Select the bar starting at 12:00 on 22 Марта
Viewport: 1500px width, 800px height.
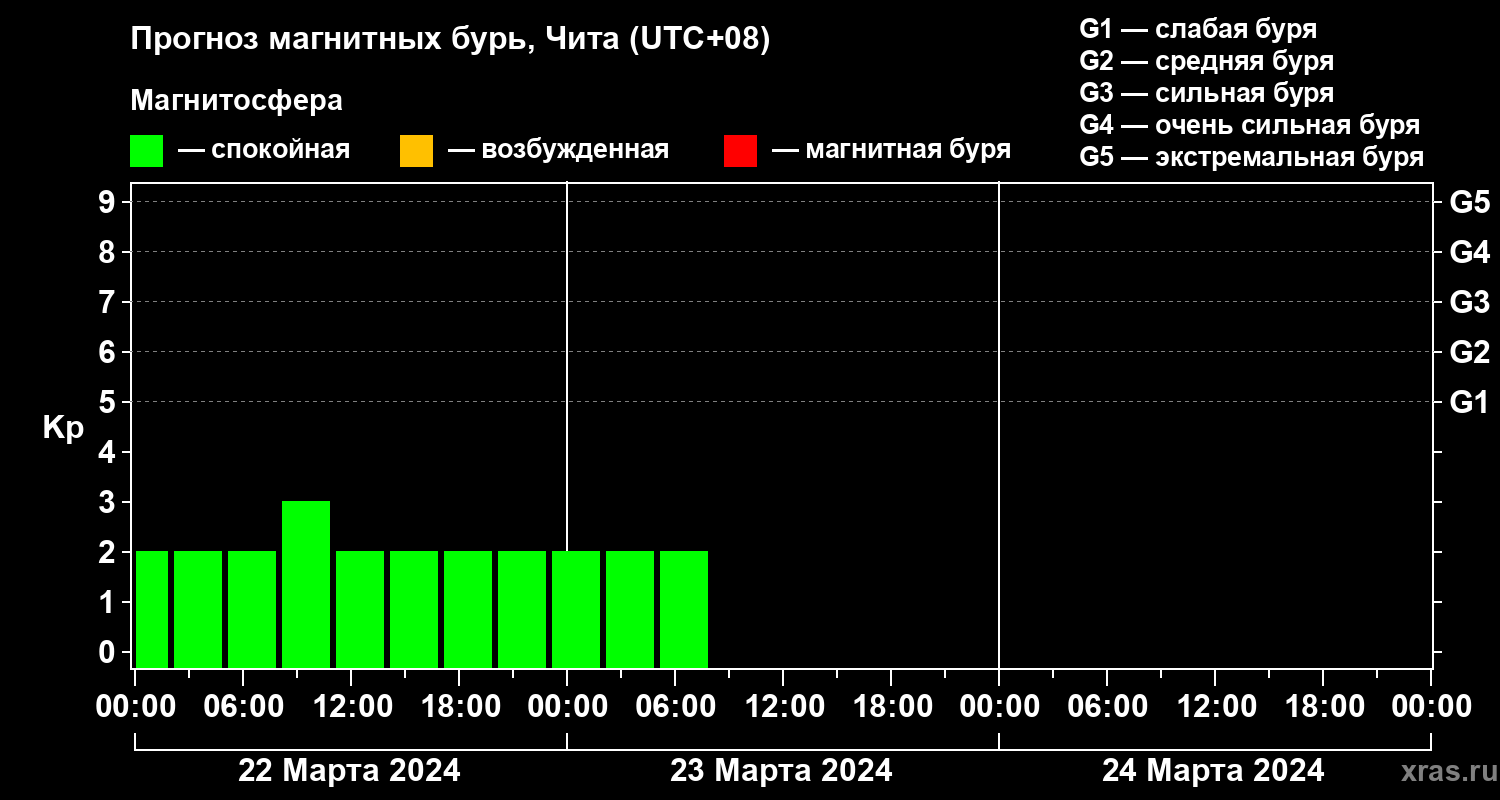click(x=360, y=609)
